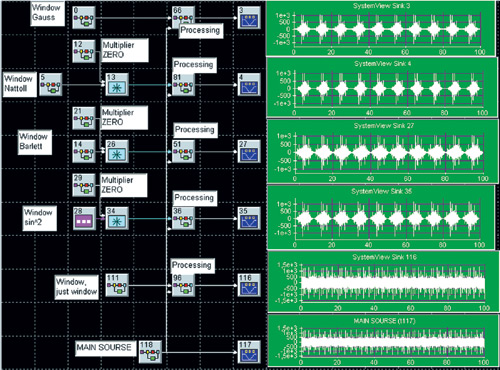The width and height of the screenshot is (500, 370).
Task: Click the SystemView Sink 27 plot
Action: 383,152
